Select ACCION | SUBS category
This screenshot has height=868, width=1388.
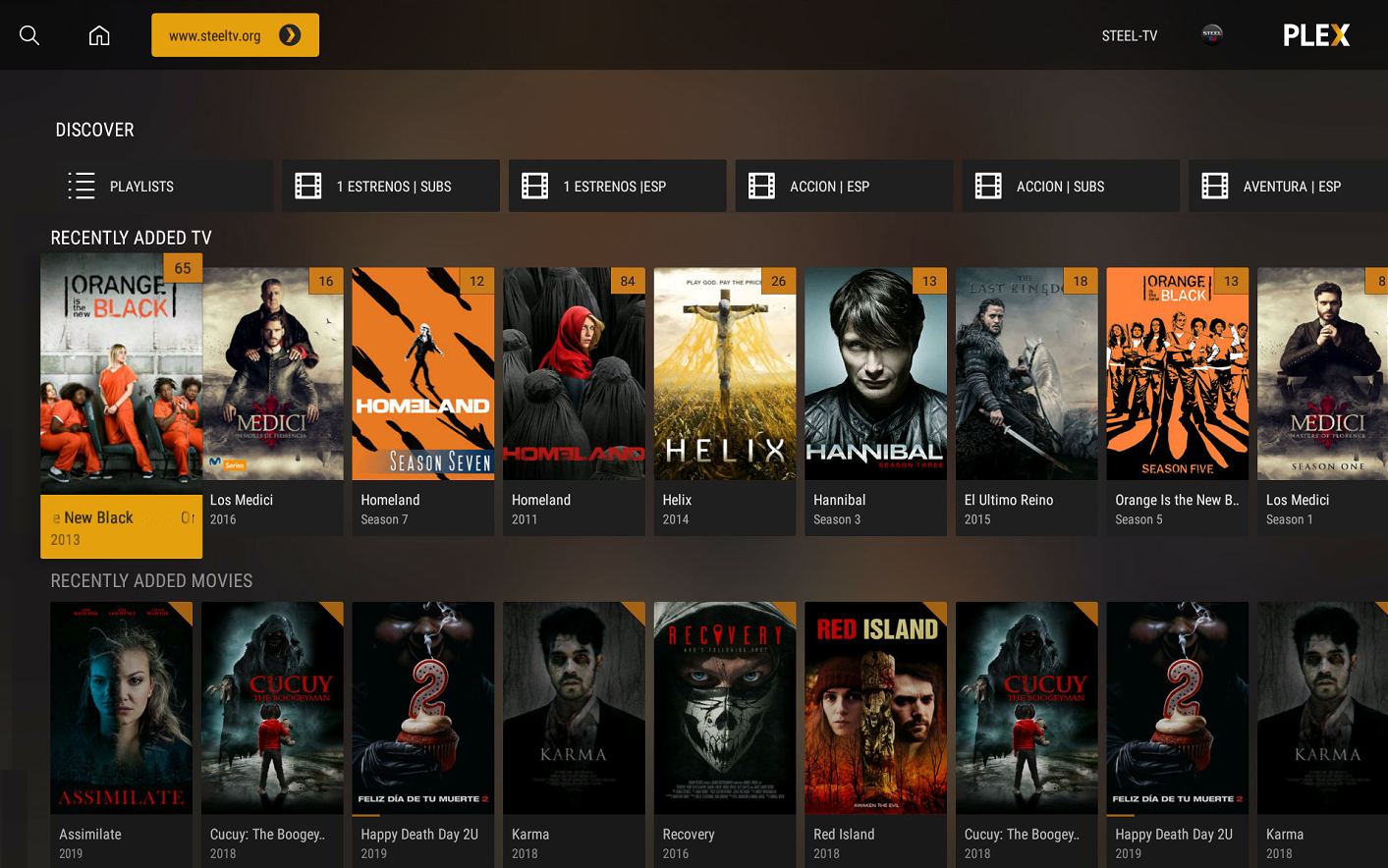(x=1071, y=186)
